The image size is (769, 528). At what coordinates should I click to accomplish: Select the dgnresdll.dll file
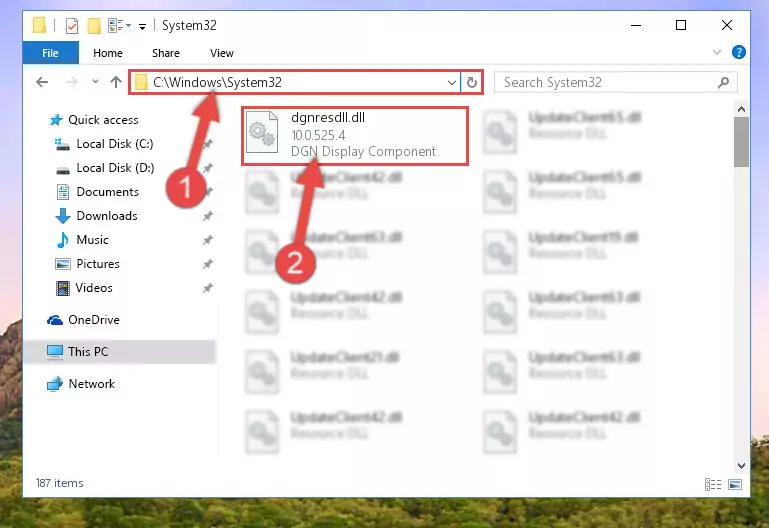click(x=355, y=135)
